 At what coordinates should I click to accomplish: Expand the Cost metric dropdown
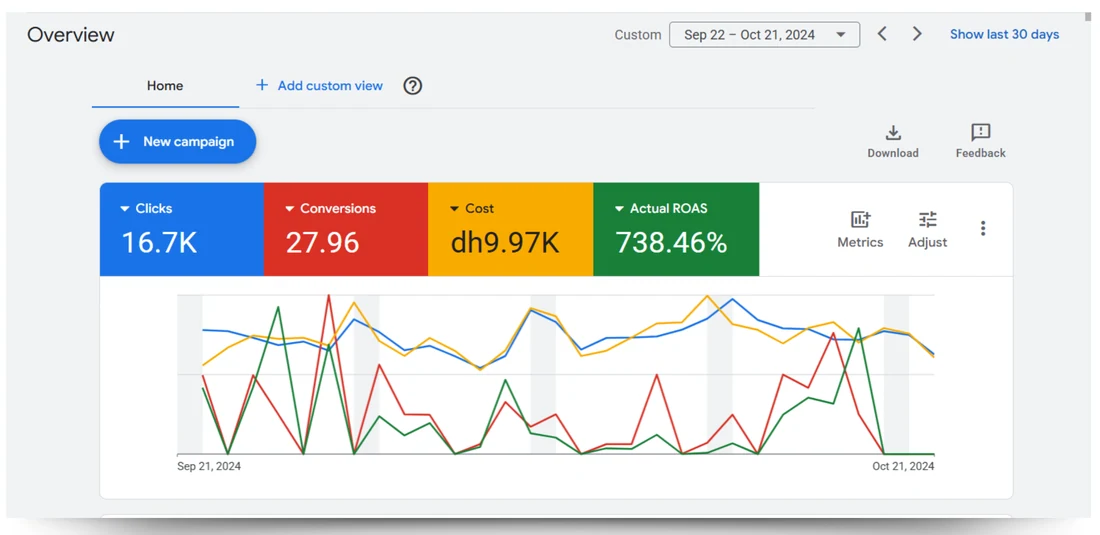[454, 209]
